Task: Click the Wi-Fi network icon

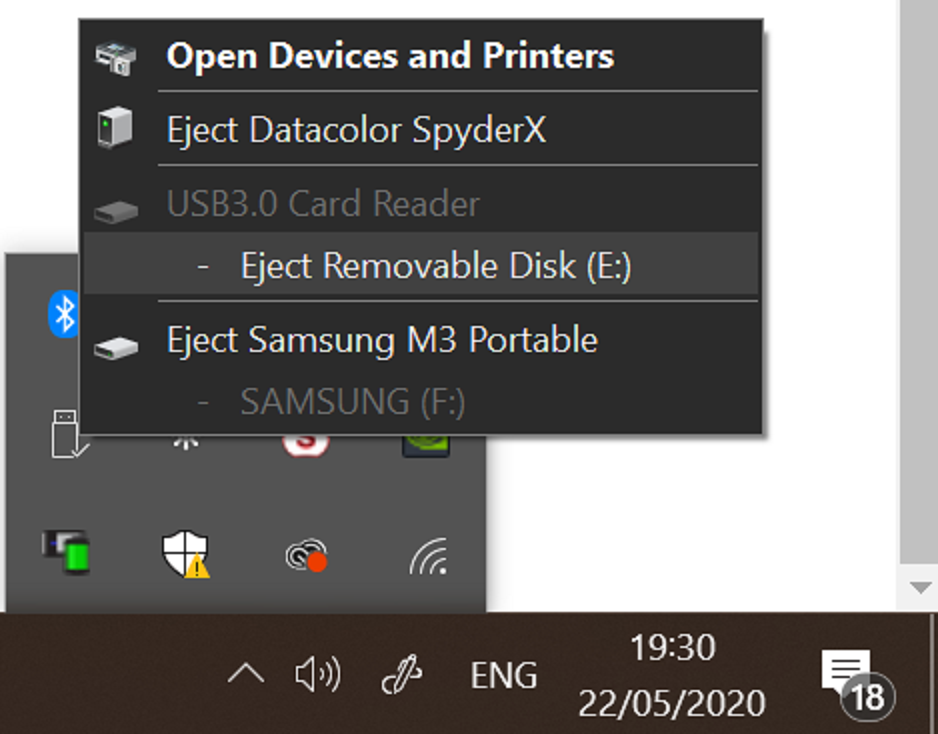Action: pyautogui.click(x=428, y=556)
